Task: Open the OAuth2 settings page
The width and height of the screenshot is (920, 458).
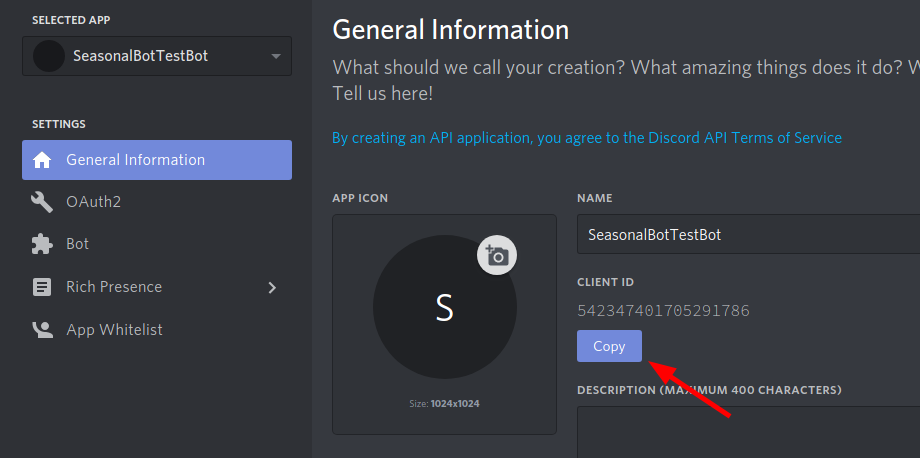Action: click(x=157, y=202)
